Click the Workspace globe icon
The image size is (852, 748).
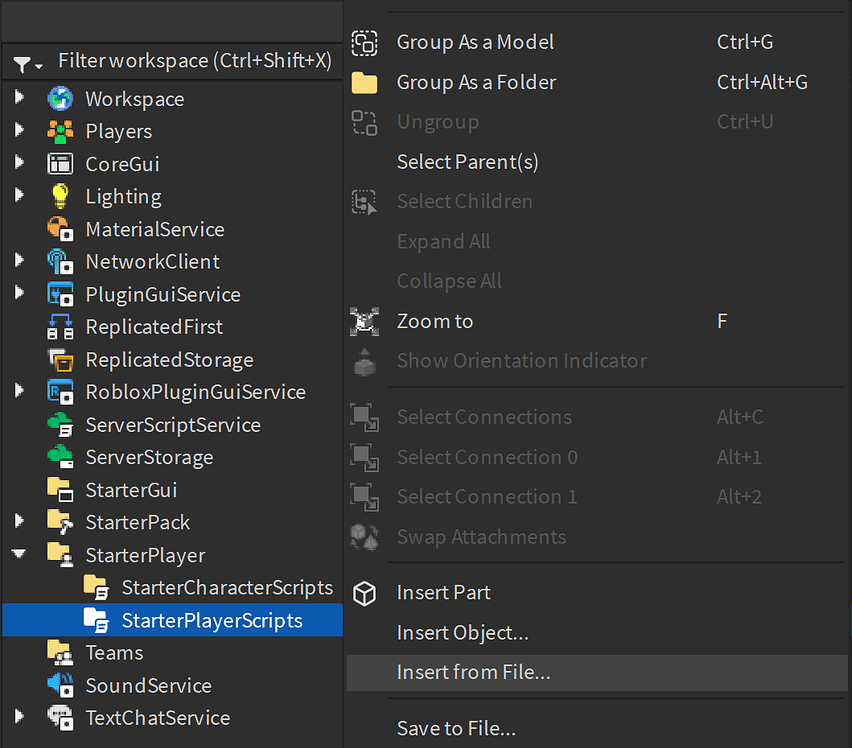tap(60, 99)
